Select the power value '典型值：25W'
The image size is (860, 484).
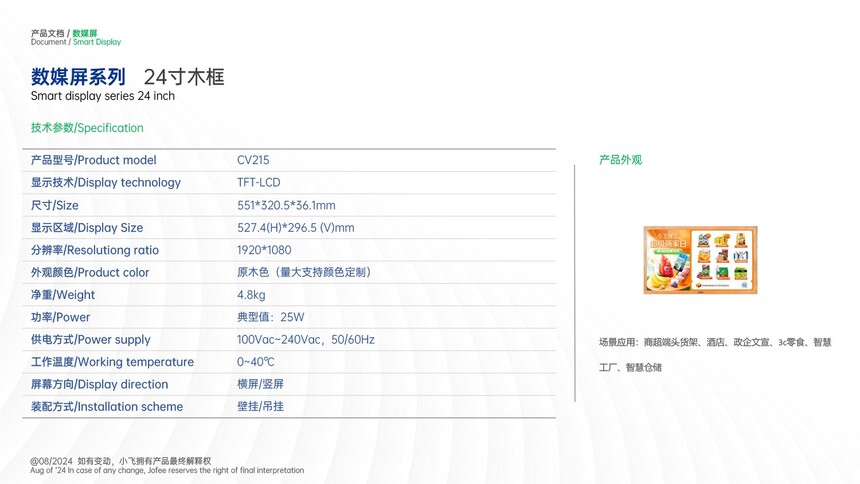[x=270, y=317]
